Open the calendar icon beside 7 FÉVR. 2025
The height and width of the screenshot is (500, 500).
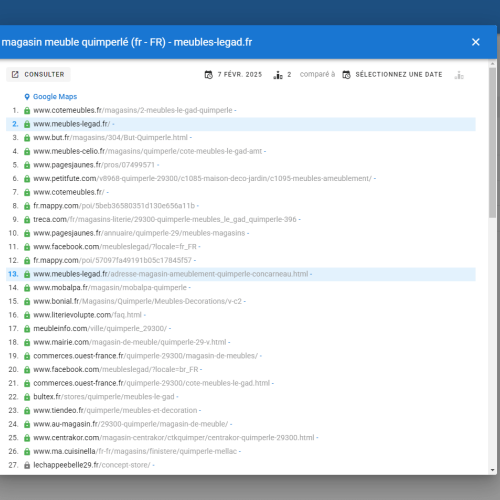click(x=209, y=75)
